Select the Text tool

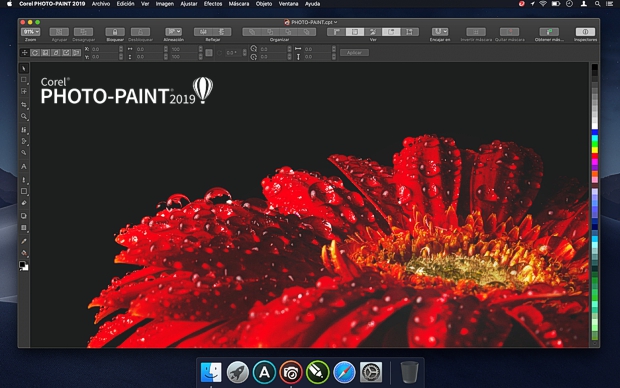tap(24, 167)
